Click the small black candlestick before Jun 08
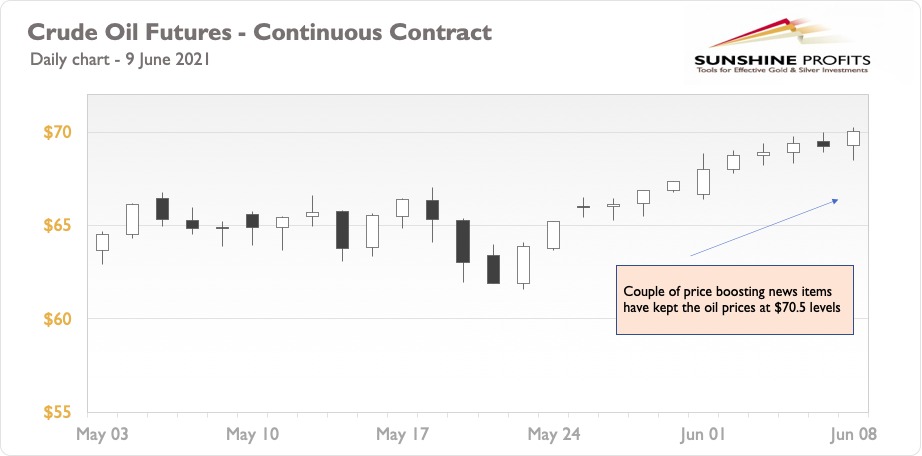 click(x=823, y=144)
